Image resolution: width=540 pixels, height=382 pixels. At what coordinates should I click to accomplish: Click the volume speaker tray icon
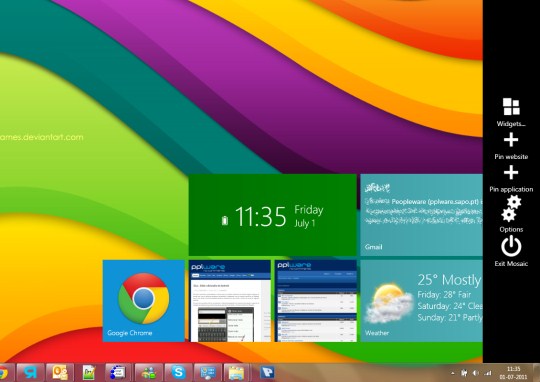click(x=476, y=373)
